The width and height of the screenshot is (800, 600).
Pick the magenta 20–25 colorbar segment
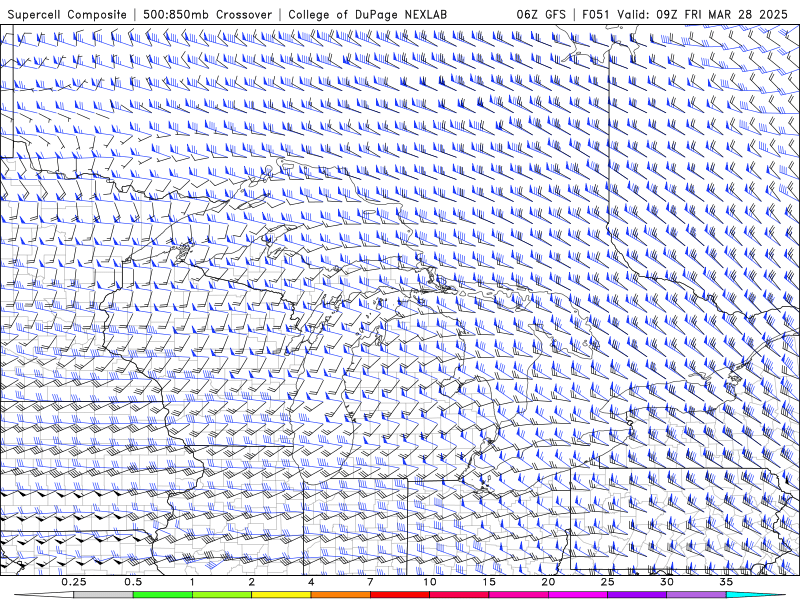(x=578, y=595)
